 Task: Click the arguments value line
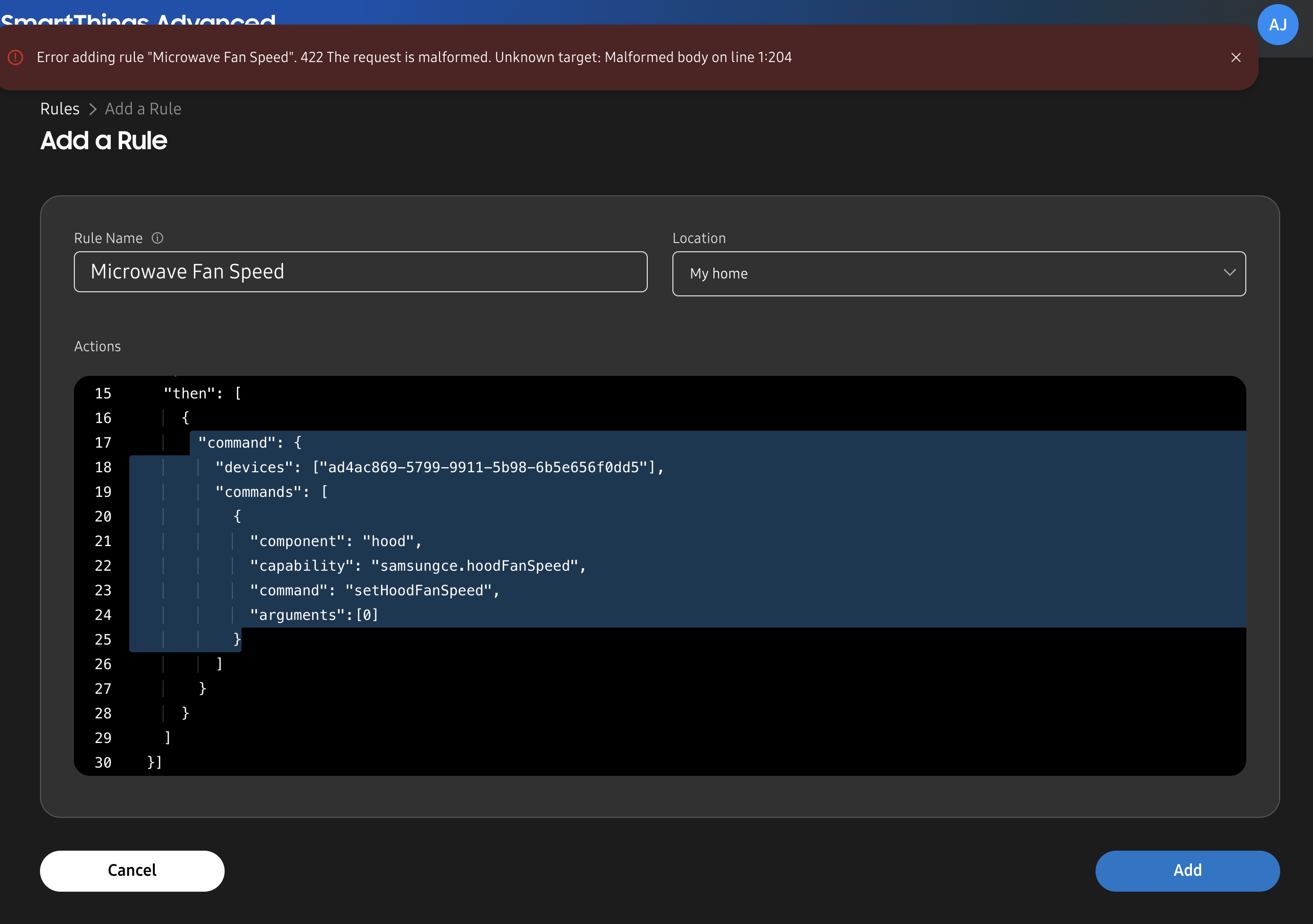(366, 615)
